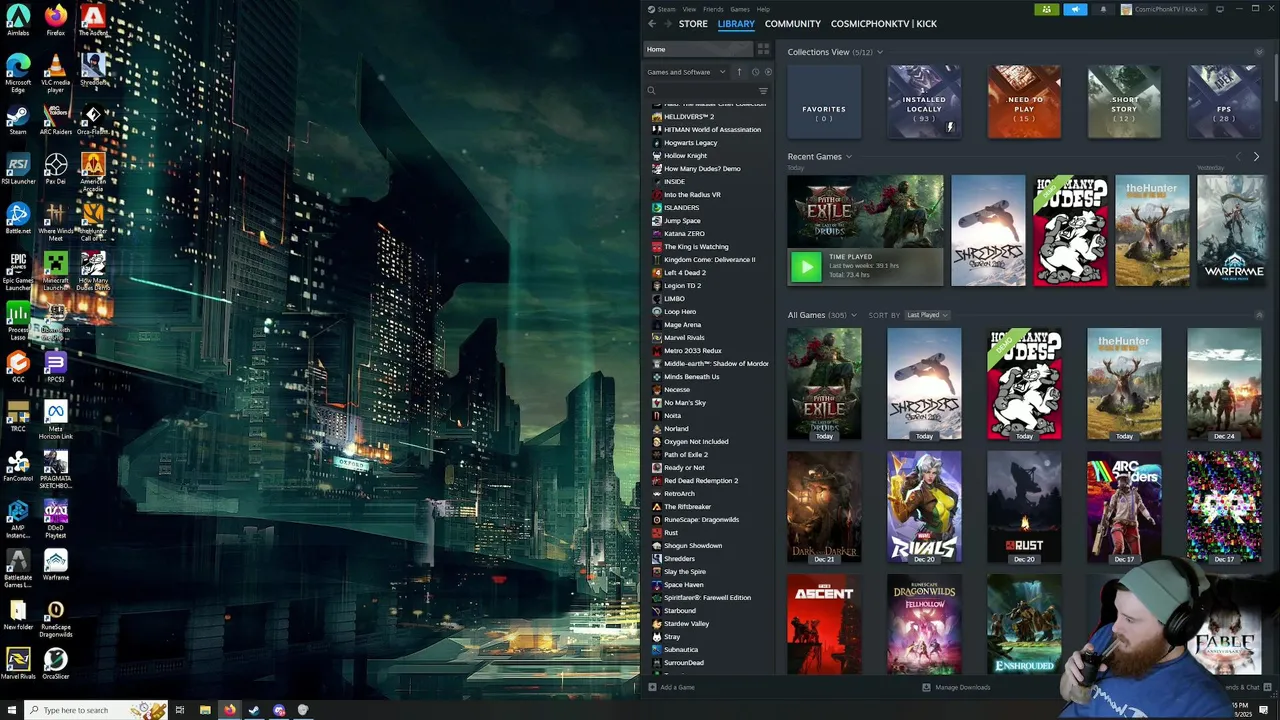Select Epic Games Launcher desktop icon
This screenshot has width=1280, height=720.
point(18,272)
